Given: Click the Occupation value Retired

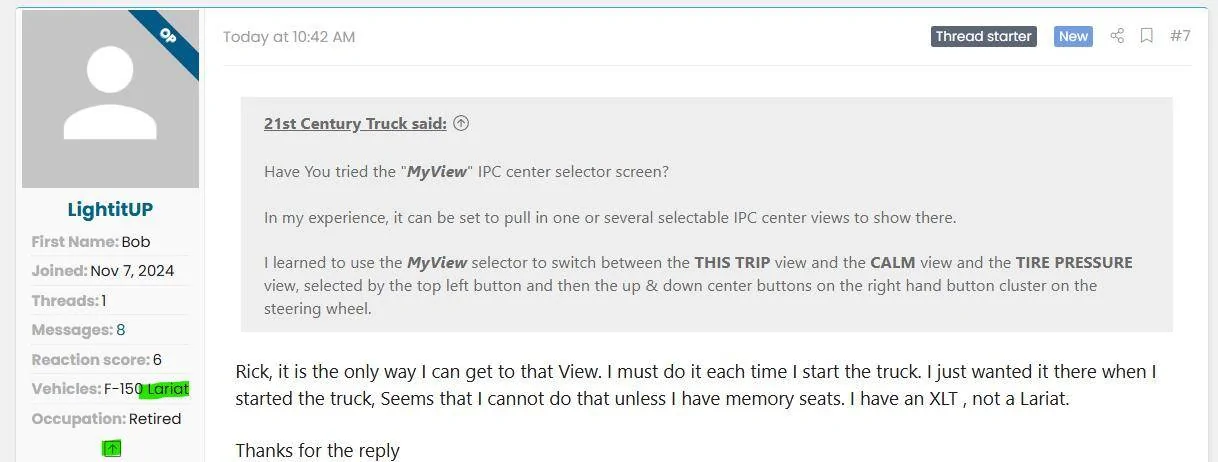Looking at the screenshot, I should pyautogui.click(x=155, y=419).
